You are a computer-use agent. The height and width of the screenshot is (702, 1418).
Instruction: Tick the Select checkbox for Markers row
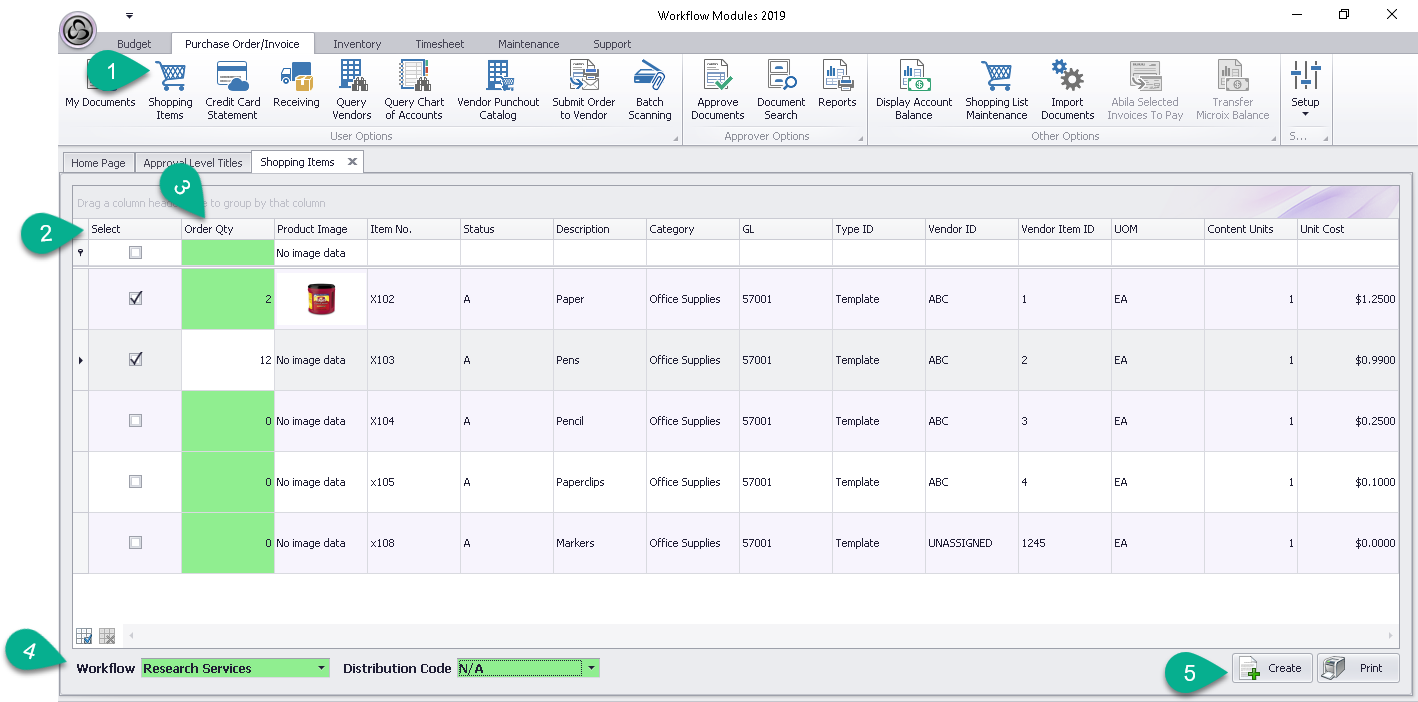click(x=136, y=542)
